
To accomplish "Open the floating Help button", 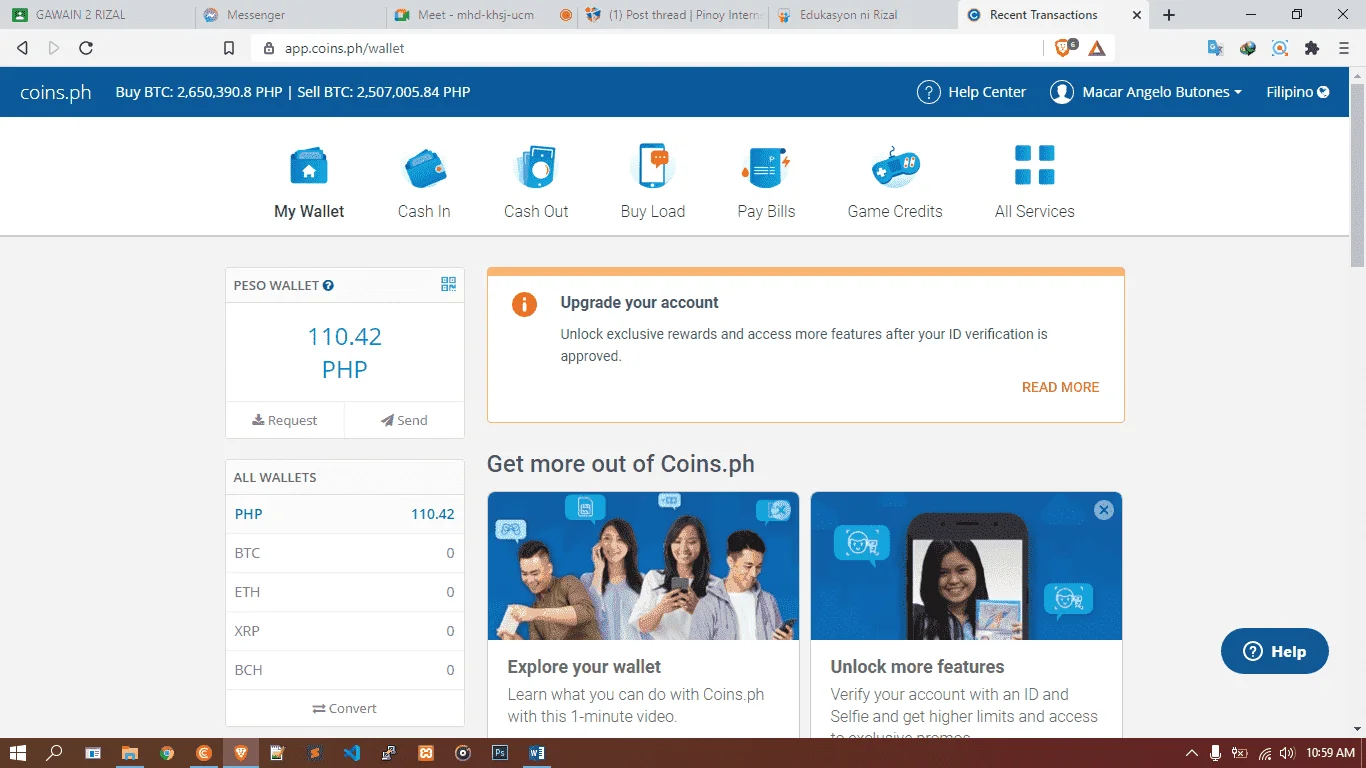I will click(x=1275, y=651).
